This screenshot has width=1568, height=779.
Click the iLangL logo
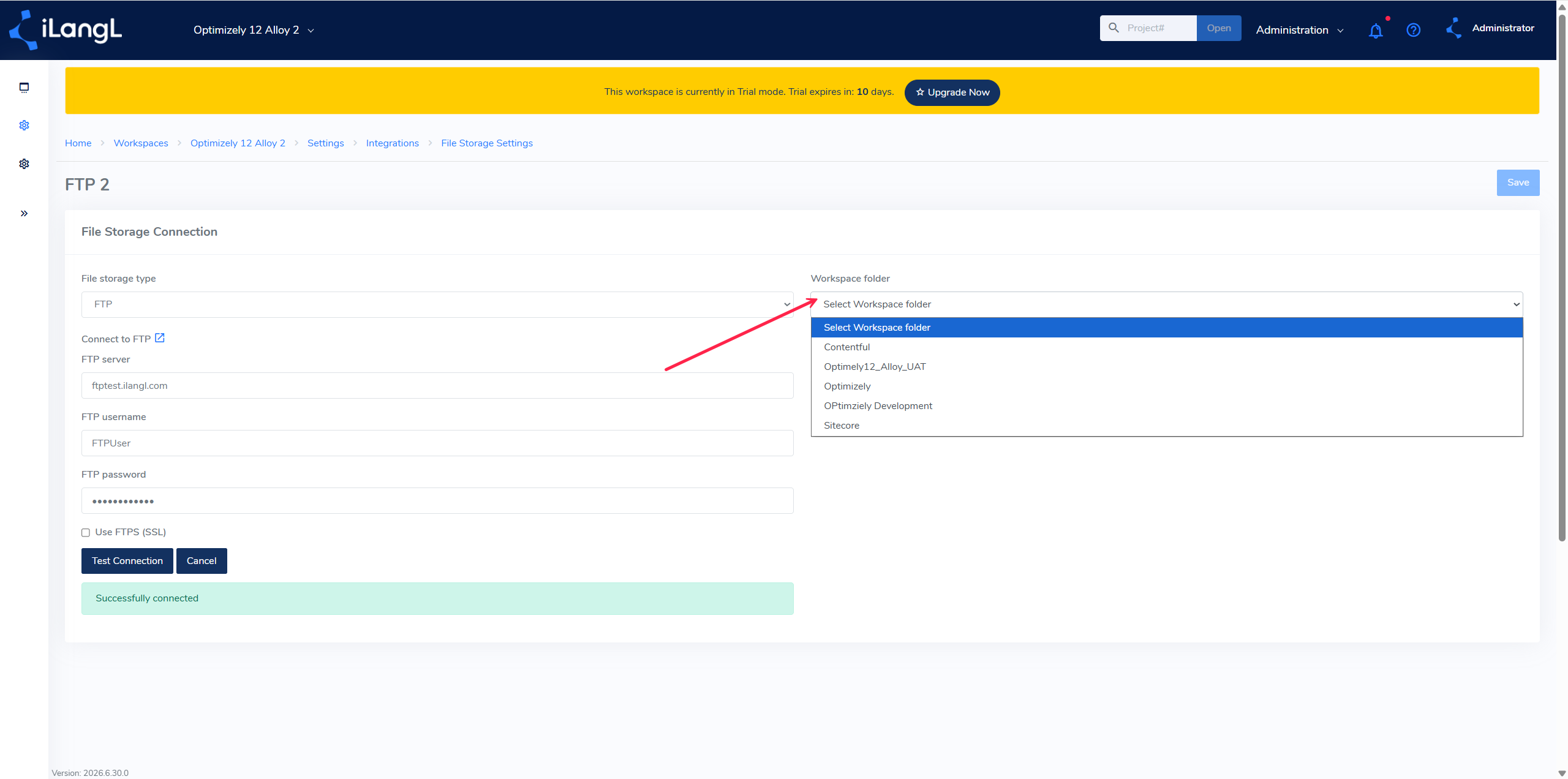66,30
